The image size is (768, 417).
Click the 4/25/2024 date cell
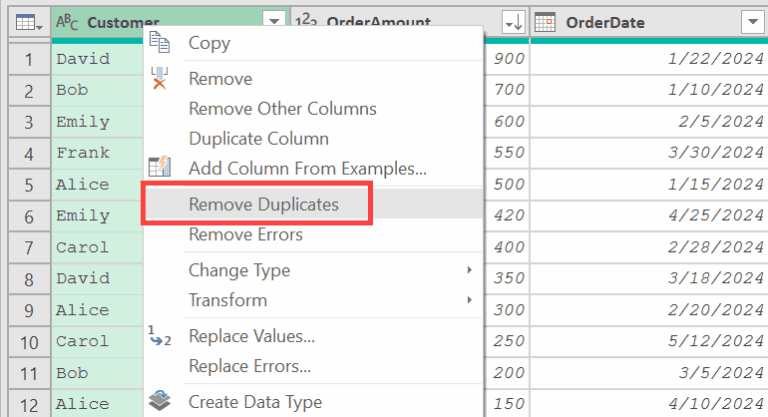click(649, 216)
